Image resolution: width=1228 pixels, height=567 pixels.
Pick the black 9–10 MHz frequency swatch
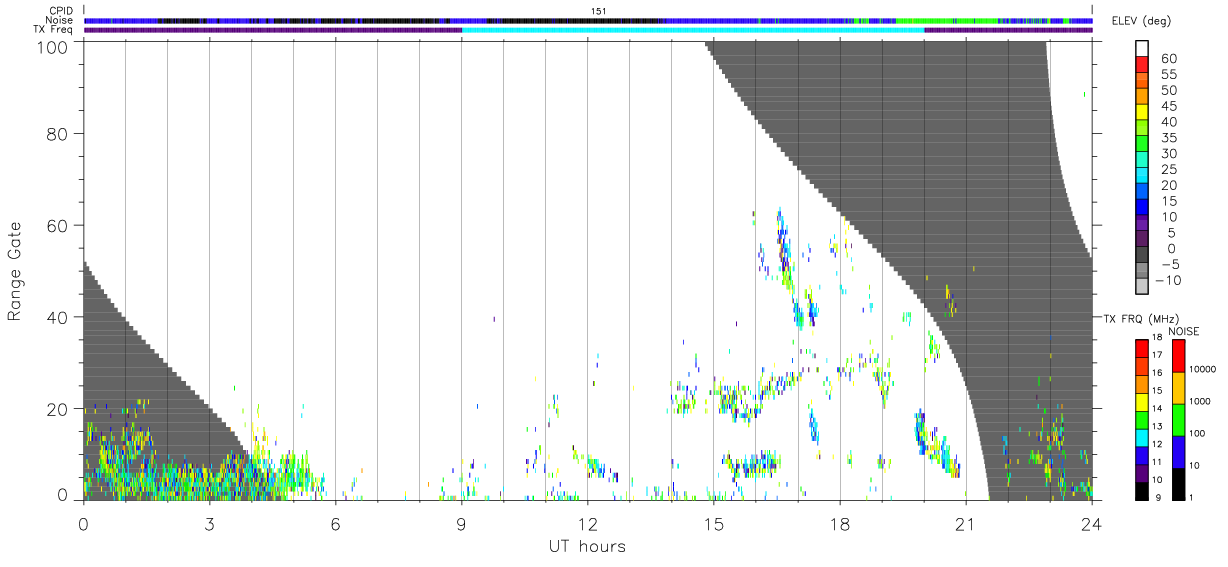pos(1141,491)
